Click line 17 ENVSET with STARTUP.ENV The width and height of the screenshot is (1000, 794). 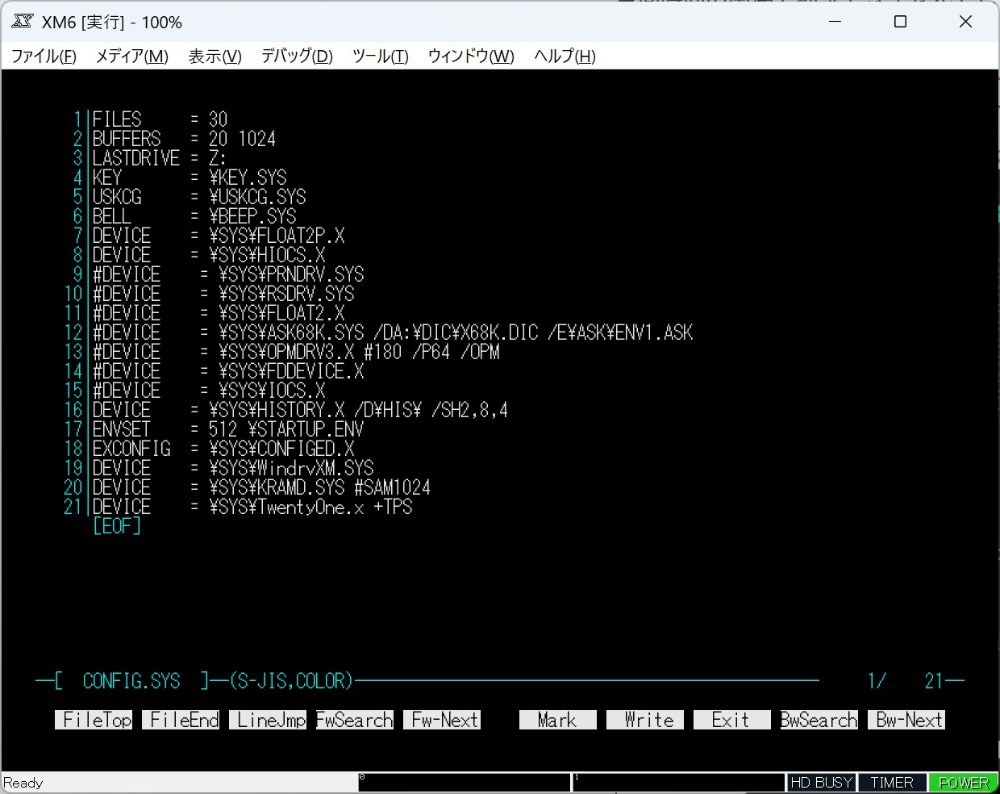[228, 429]
